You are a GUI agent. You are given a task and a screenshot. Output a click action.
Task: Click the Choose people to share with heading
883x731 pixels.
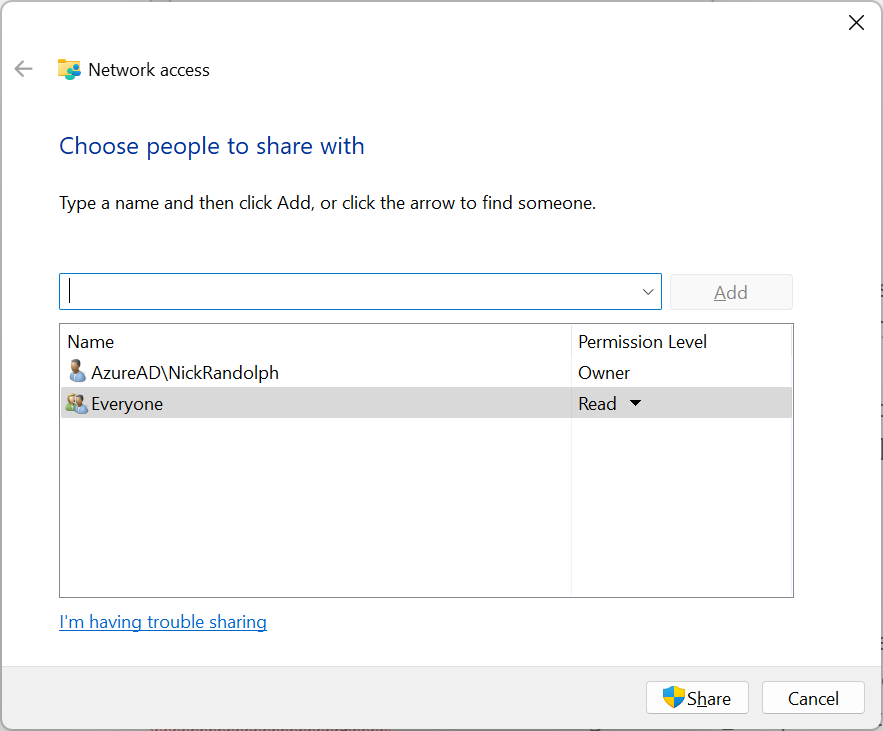click(x=212, y=146)
